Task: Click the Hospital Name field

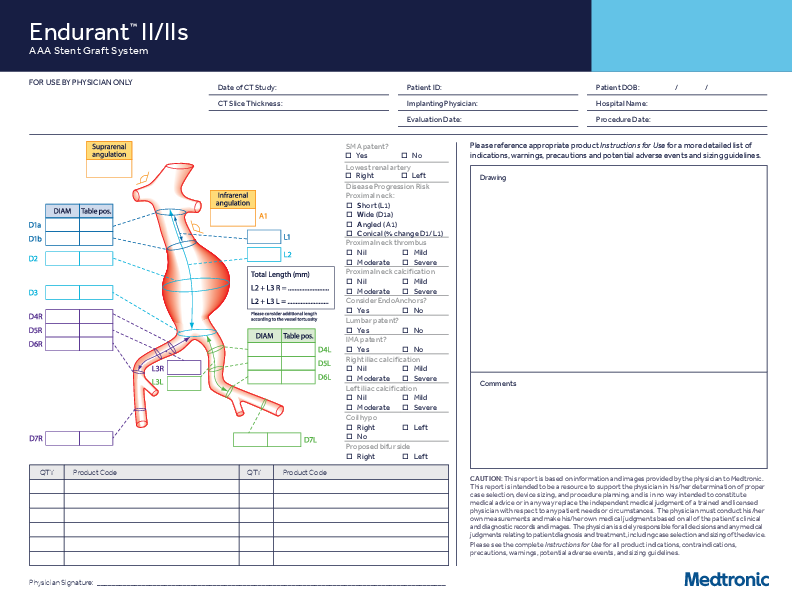Action: 677,104
